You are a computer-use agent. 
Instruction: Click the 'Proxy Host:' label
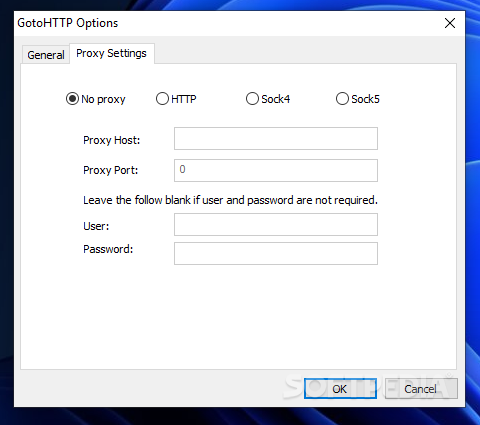pos(112,140)
